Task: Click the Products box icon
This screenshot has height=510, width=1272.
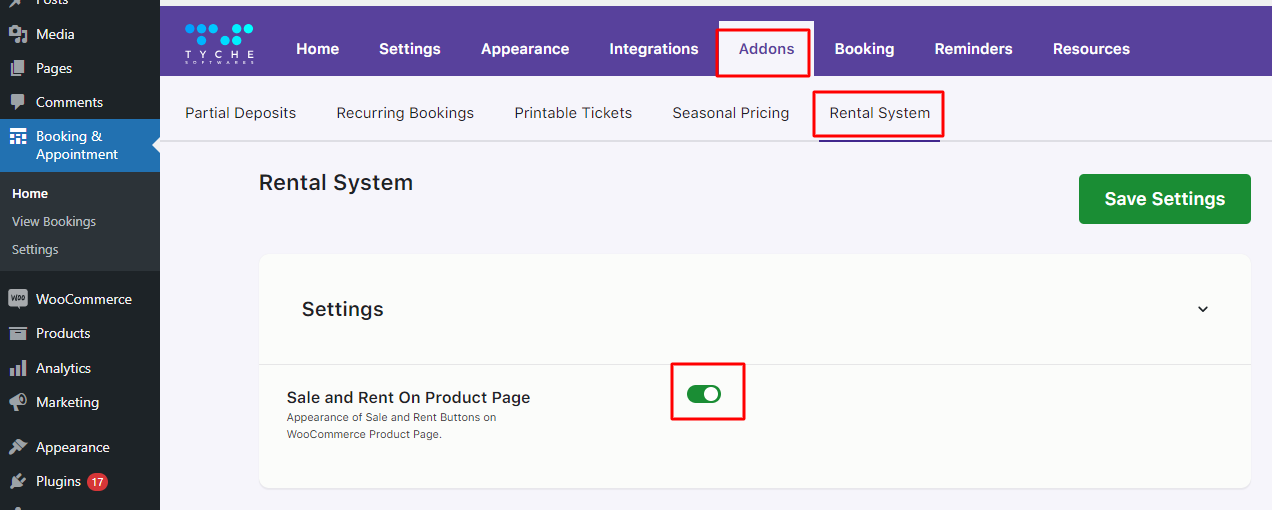Action: click(17, 333)
